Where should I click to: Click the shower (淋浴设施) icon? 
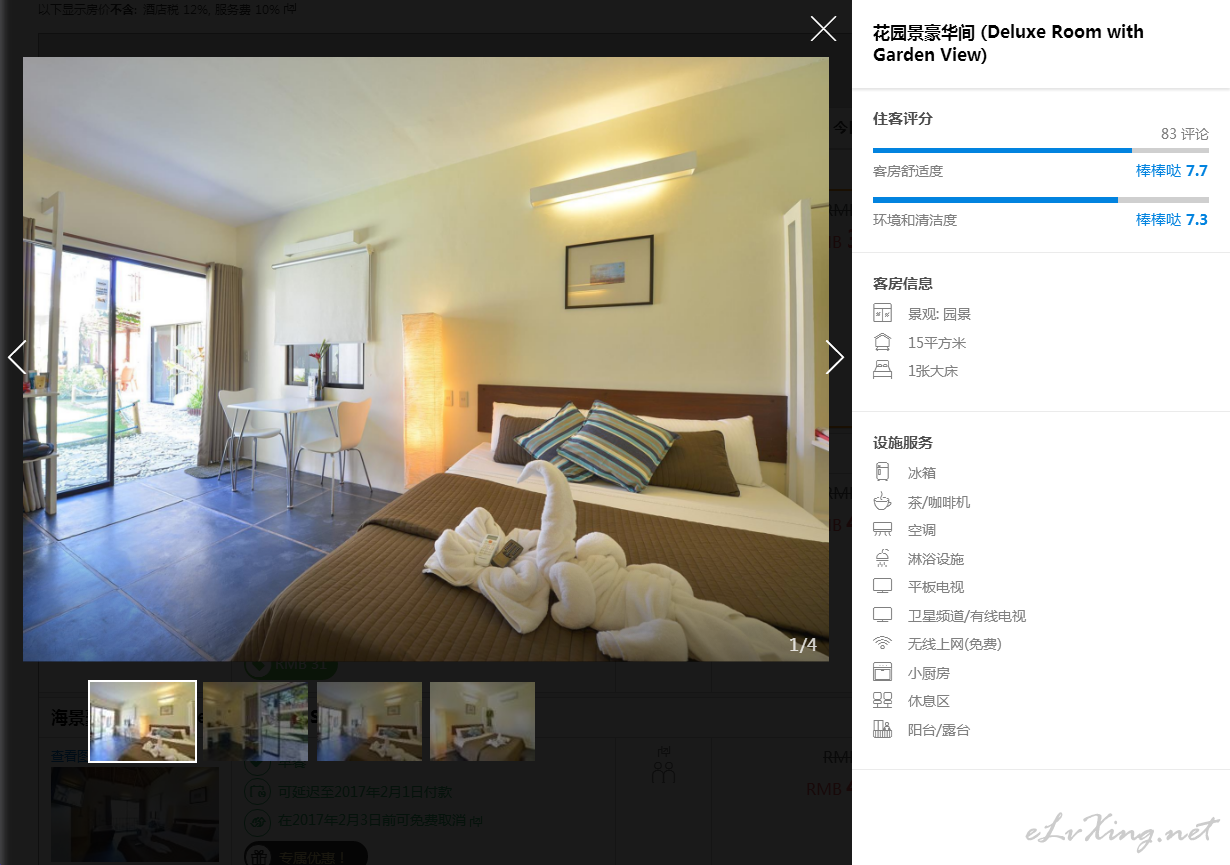(x=882, y=558)
